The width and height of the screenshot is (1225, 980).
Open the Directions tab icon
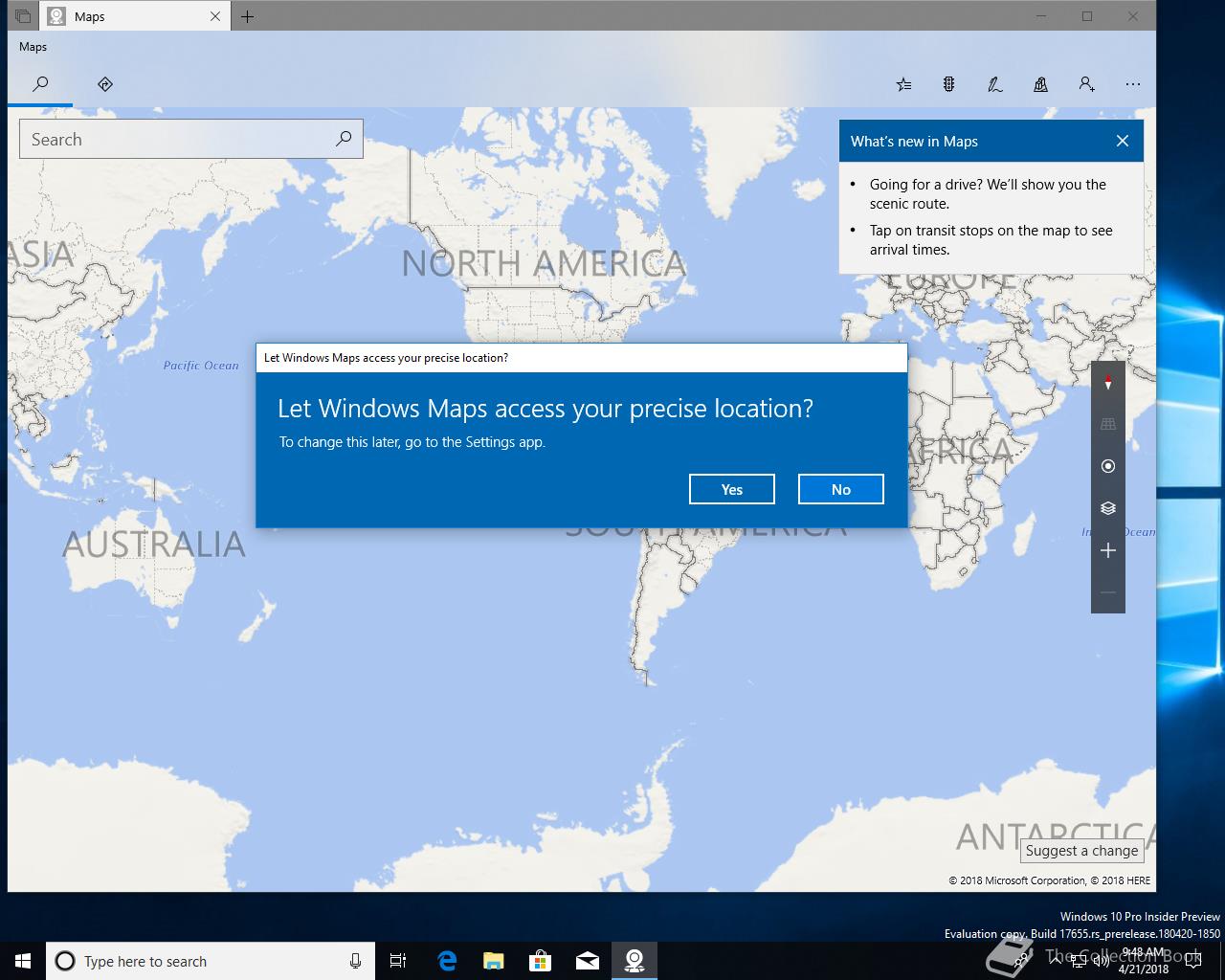(105, 84)
